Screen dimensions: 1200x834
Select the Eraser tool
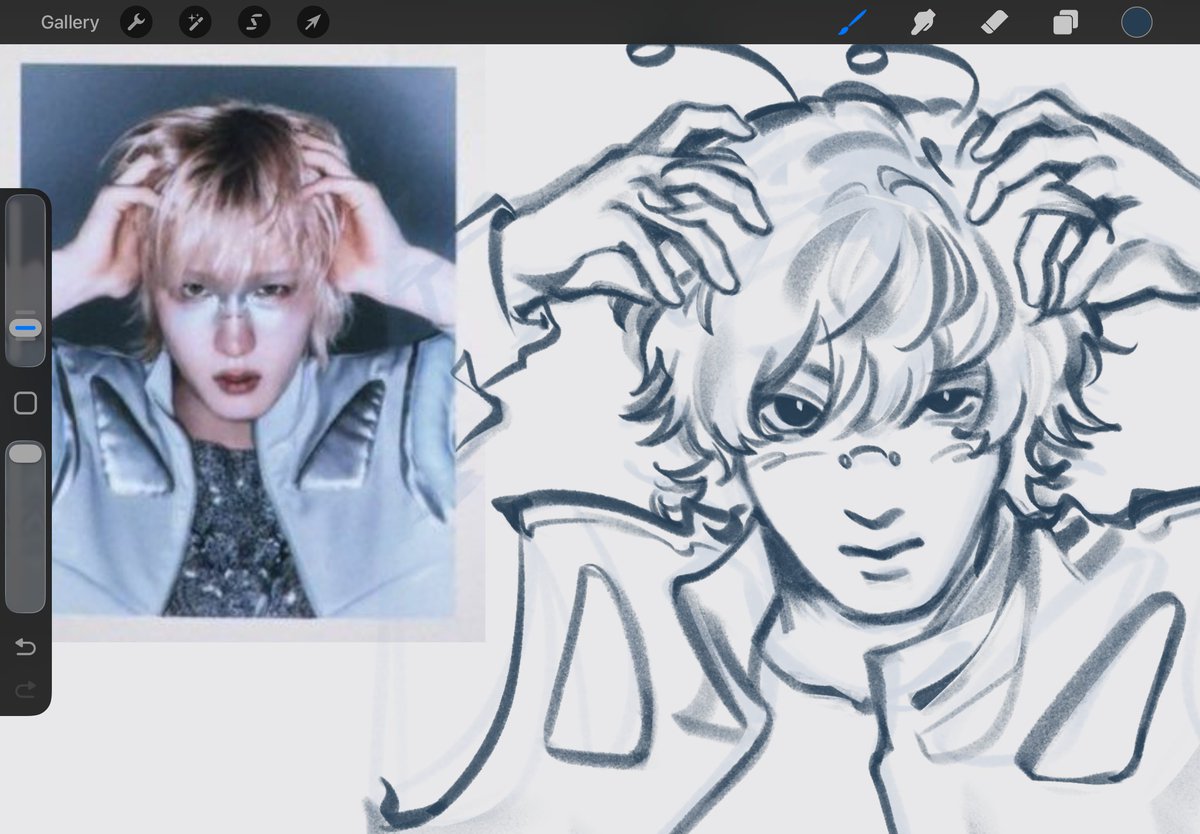click(x=994, y=22)
